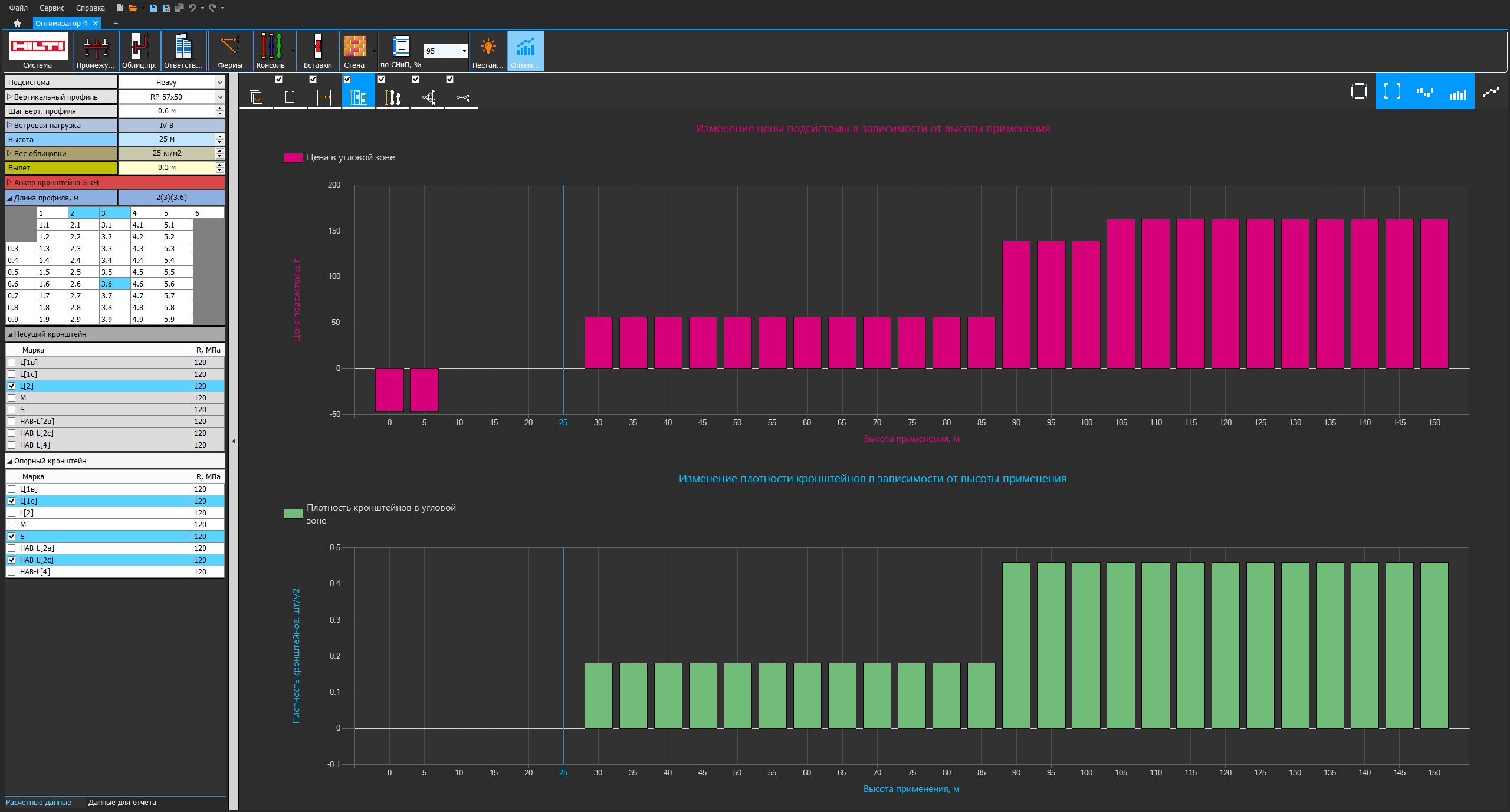Expand Вертикальный профиль dropdown
Viewport: 1510px width, 812px height.
point(222,97)
